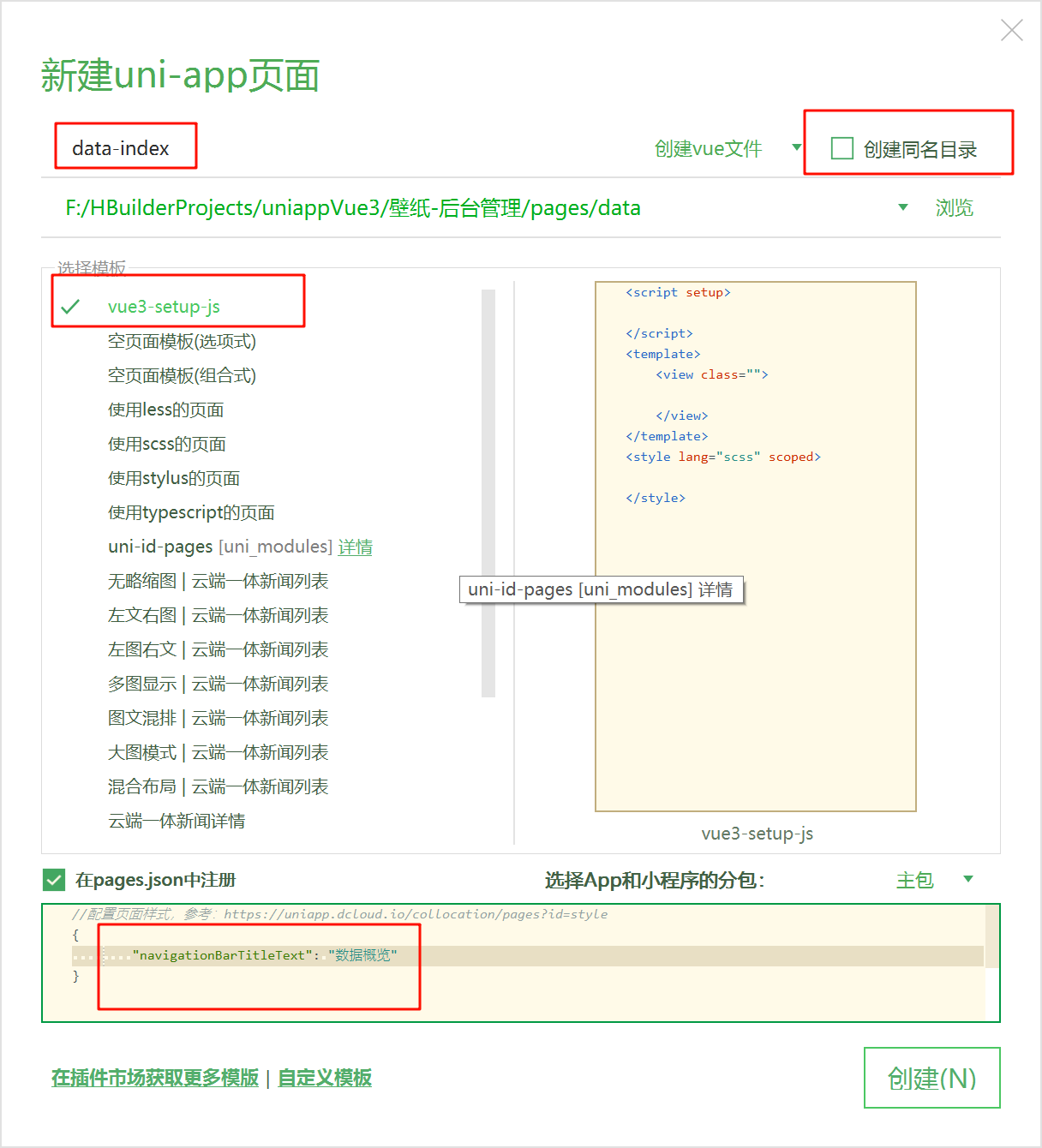The width and height of the screenshot is (1042, 1148).
Task: Open the 自定义模板 link
Action: 325,1078
